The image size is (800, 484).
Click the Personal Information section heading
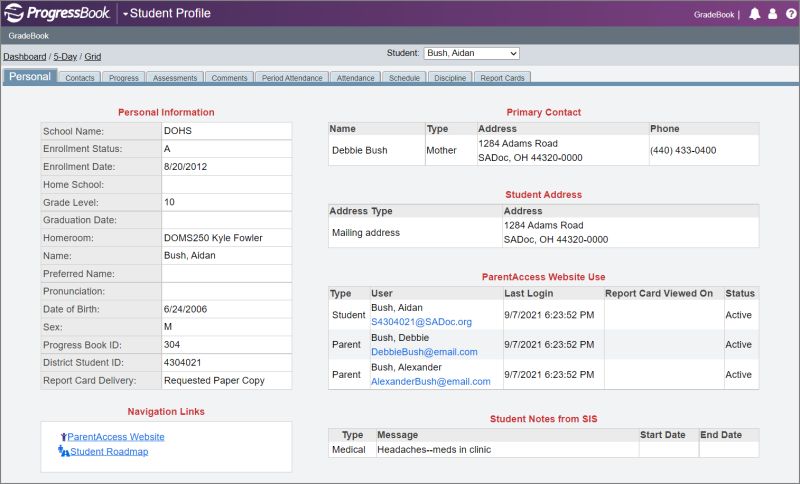(x=166, y=112)
